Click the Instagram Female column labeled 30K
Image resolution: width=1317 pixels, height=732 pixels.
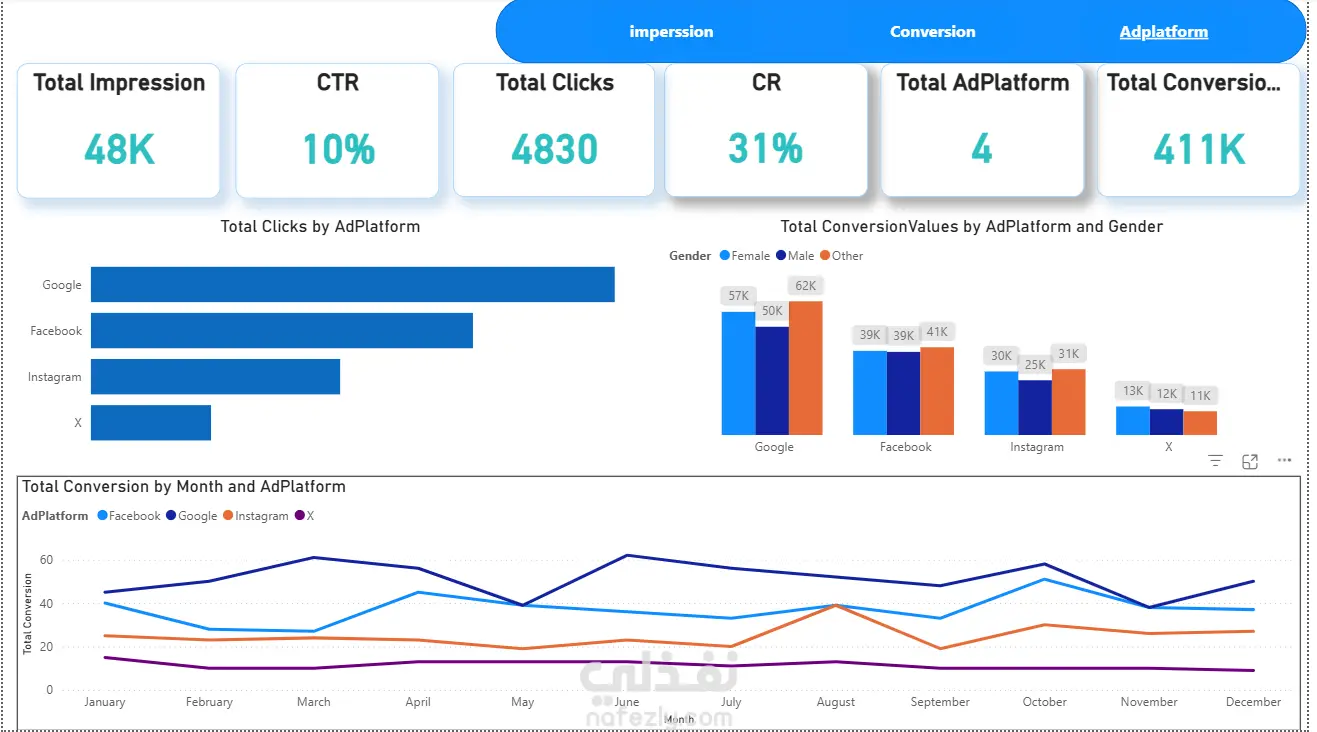(x=1001, y=403)
